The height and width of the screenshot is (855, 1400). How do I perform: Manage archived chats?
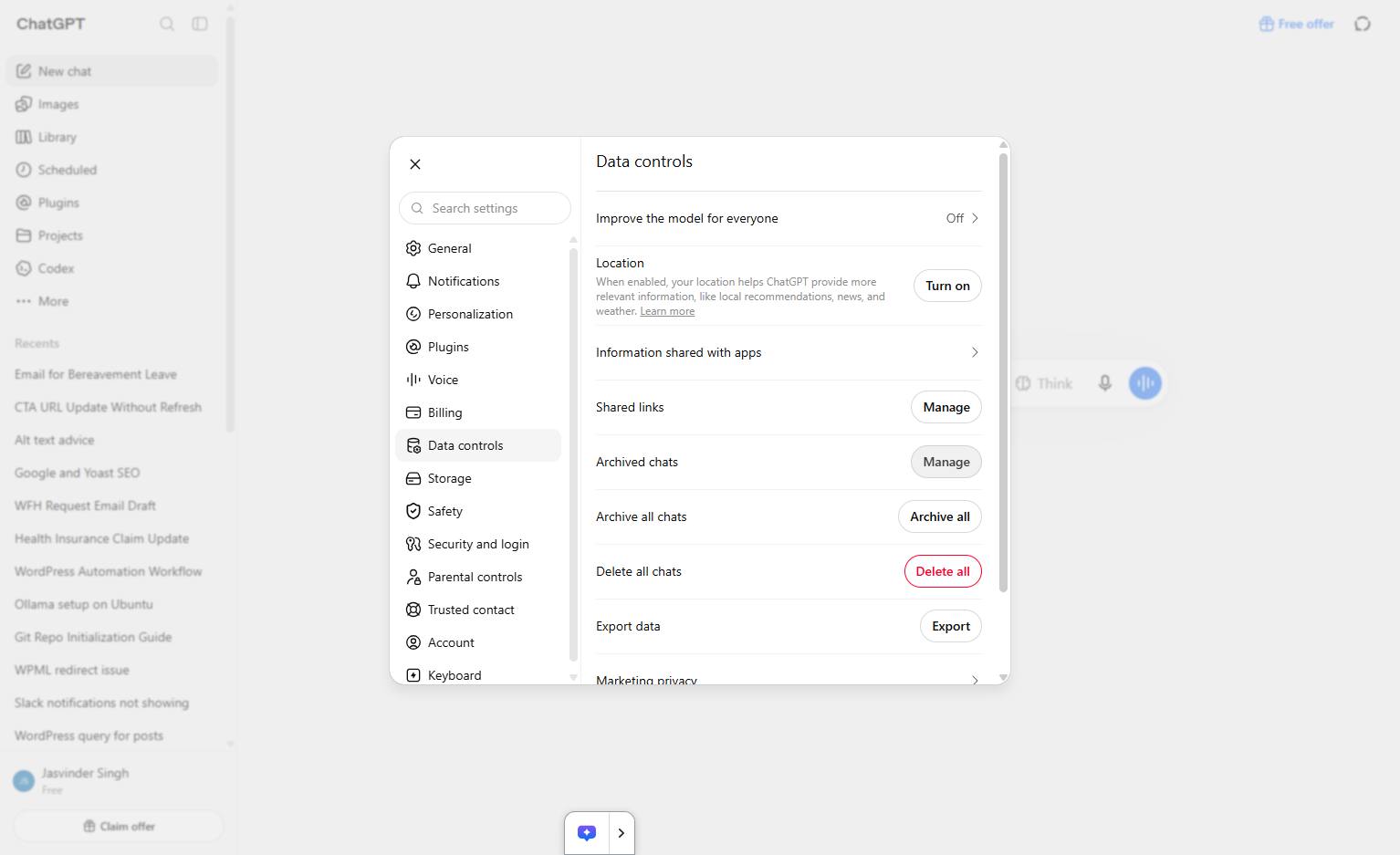tap(946, 462)
